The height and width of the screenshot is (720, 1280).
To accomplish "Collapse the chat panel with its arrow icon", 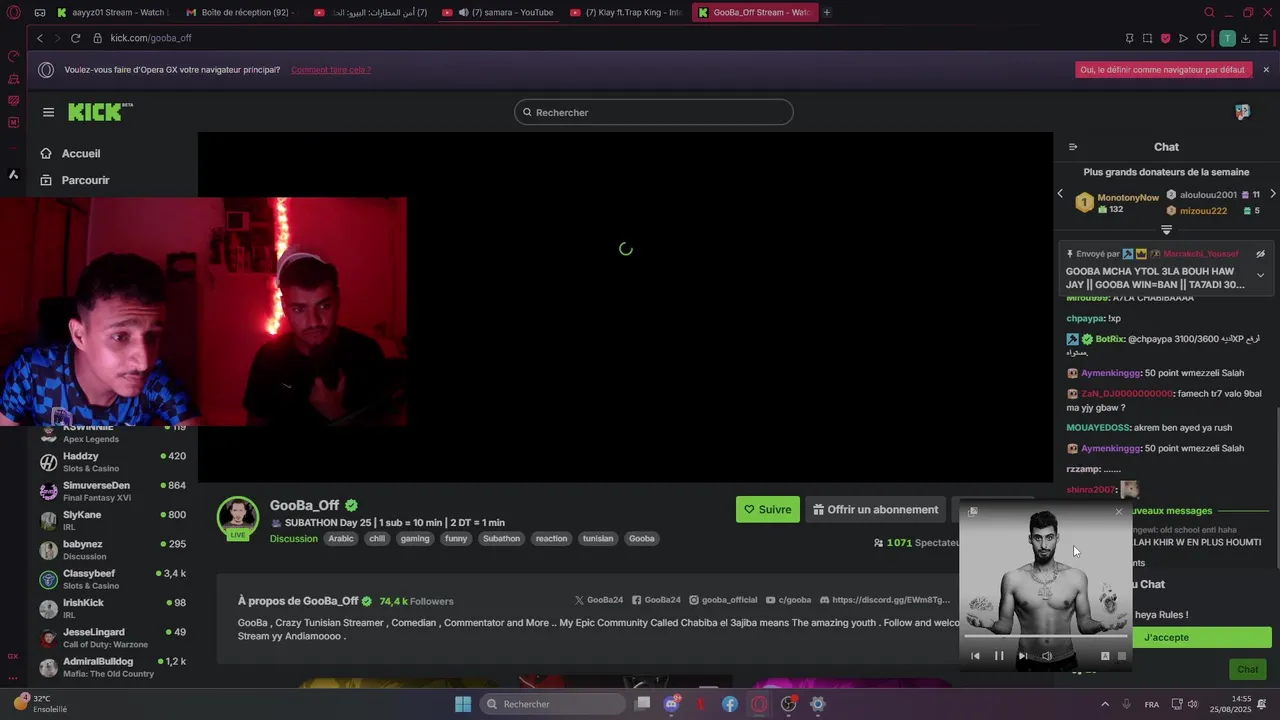I will pyautogui.click(x=1073, y=147).
